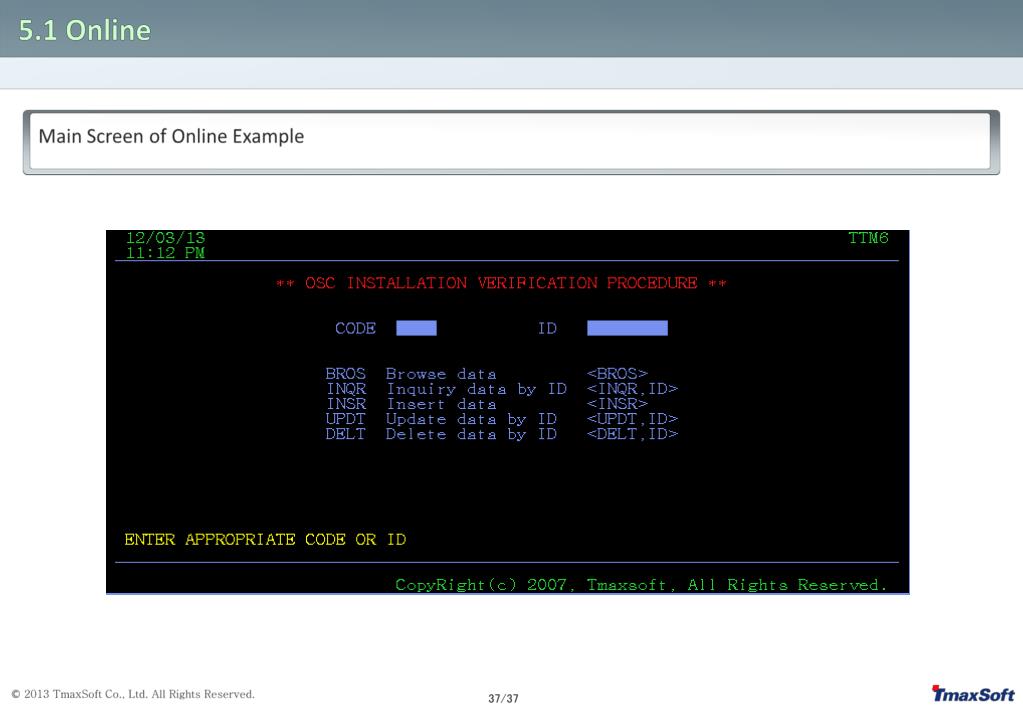Click the Browse data description
Image resolution: width=1023 pixels, height=708 pixels.
[x=441, y=374]
